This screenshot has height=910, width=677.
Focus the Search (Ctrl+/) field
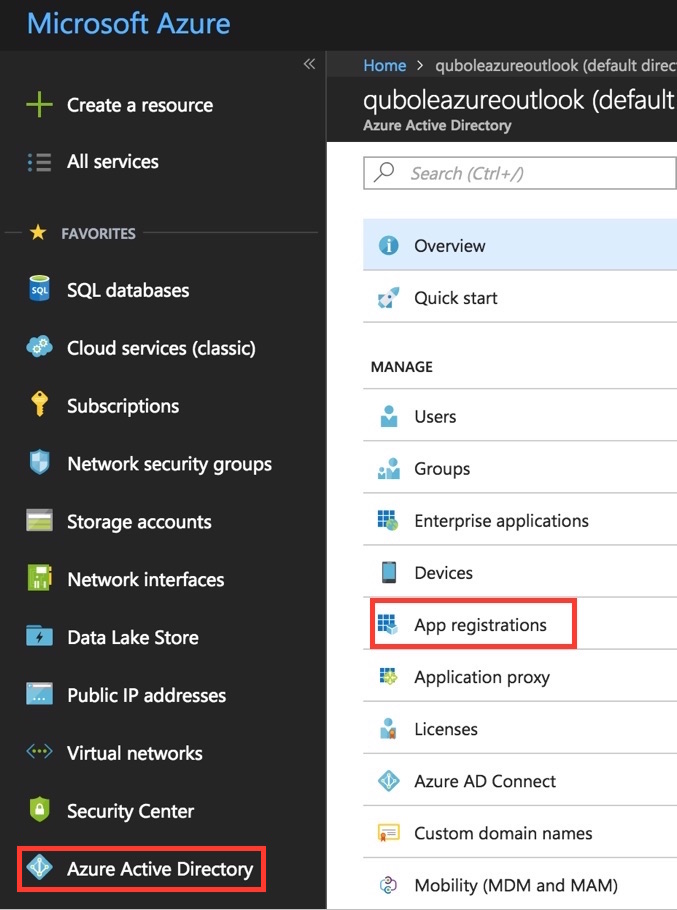(x=520, y=173)
